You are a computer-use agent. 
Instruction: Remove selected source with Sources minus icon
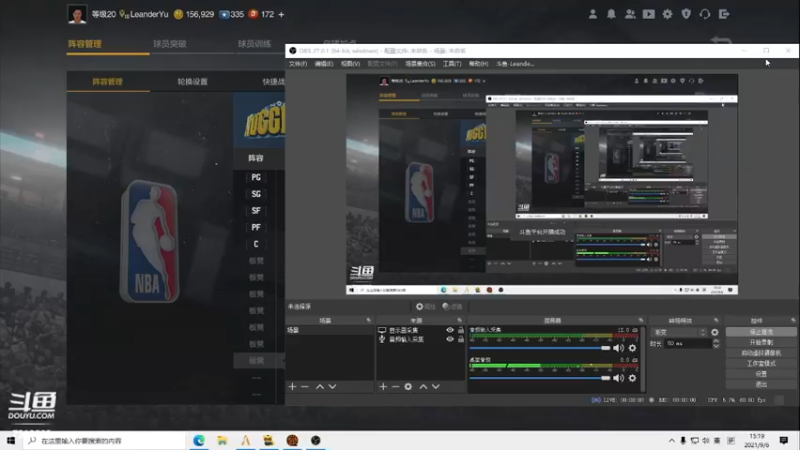(395, 387)
